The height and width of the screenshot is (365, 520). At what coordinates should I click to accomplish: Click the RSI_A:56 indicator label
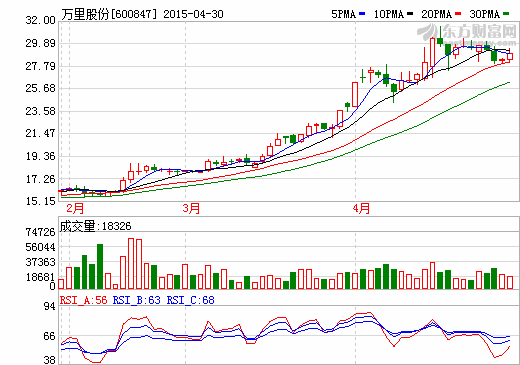83,300
